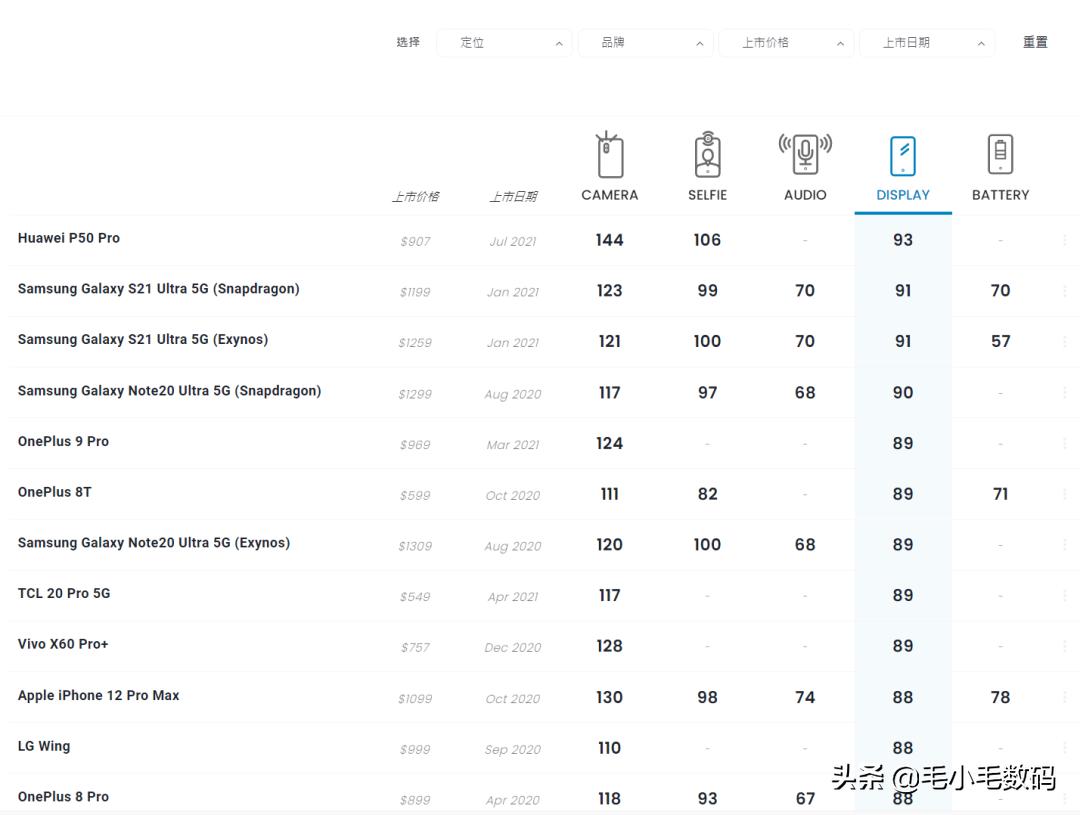Click the Sep 2020 launch date of LG Wing

point(513,750)
